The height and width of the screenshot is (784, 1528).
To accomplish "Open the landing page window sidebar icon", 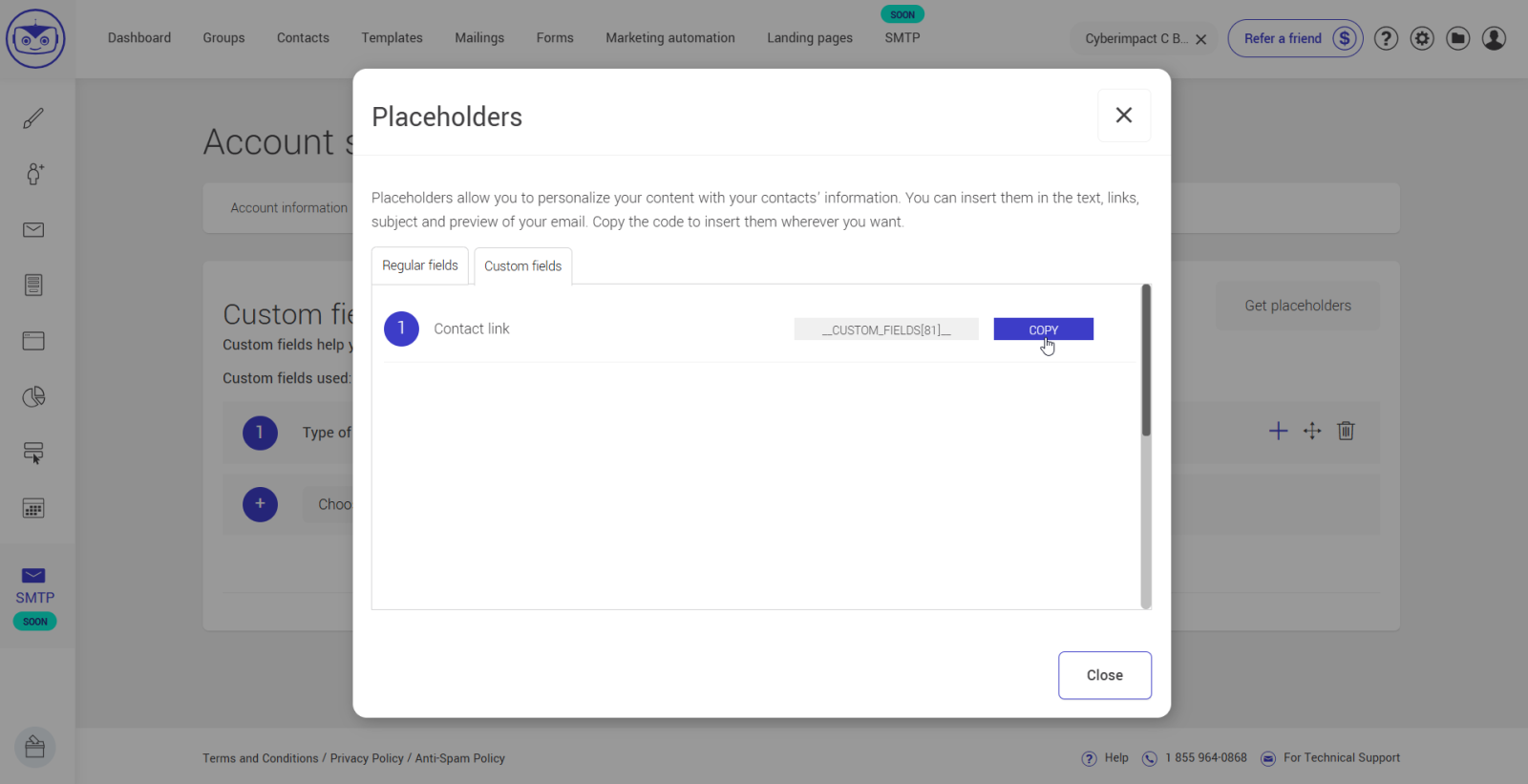I will coord(33,341).
